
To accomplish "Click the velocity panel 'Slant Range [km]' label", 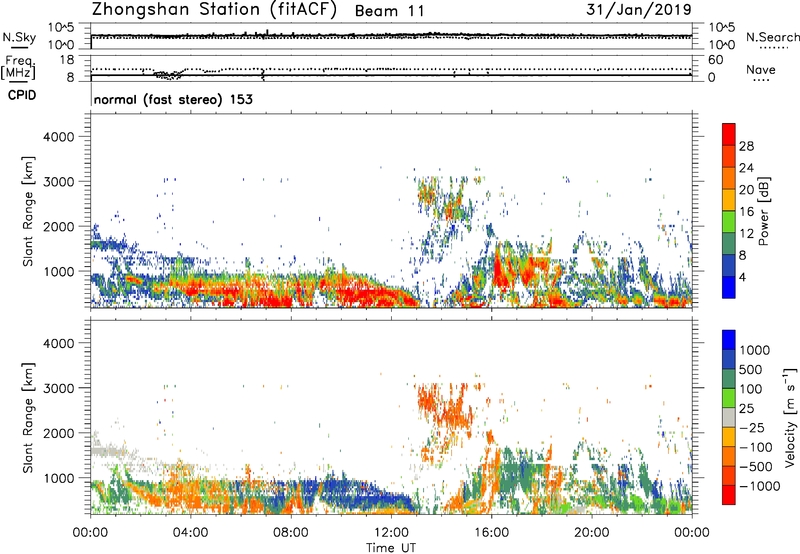I will 29,418.
